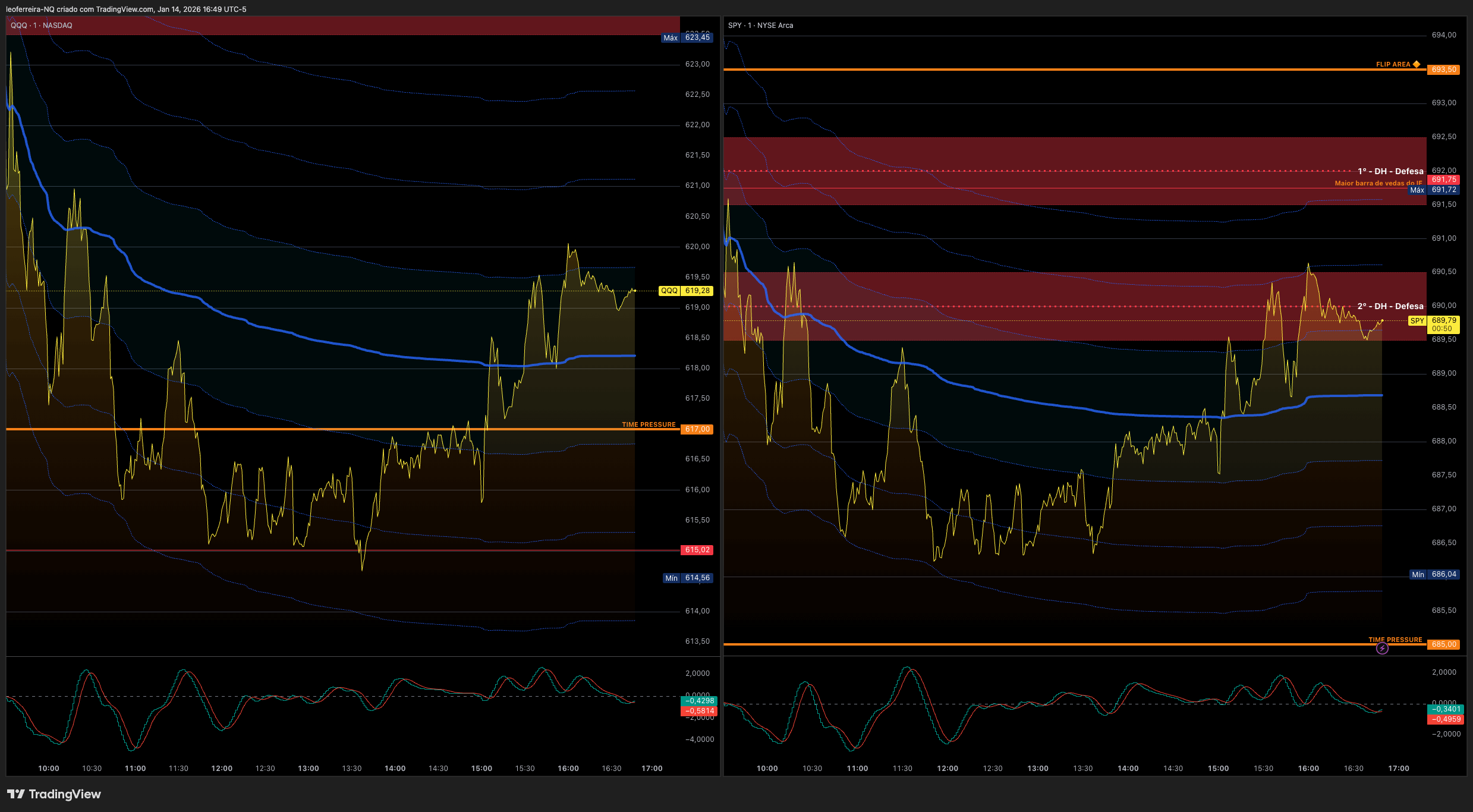Click the 16:00 label on SPY time axis
The width and height of the screenshot is (1473, 812).
coord(1308,769)
